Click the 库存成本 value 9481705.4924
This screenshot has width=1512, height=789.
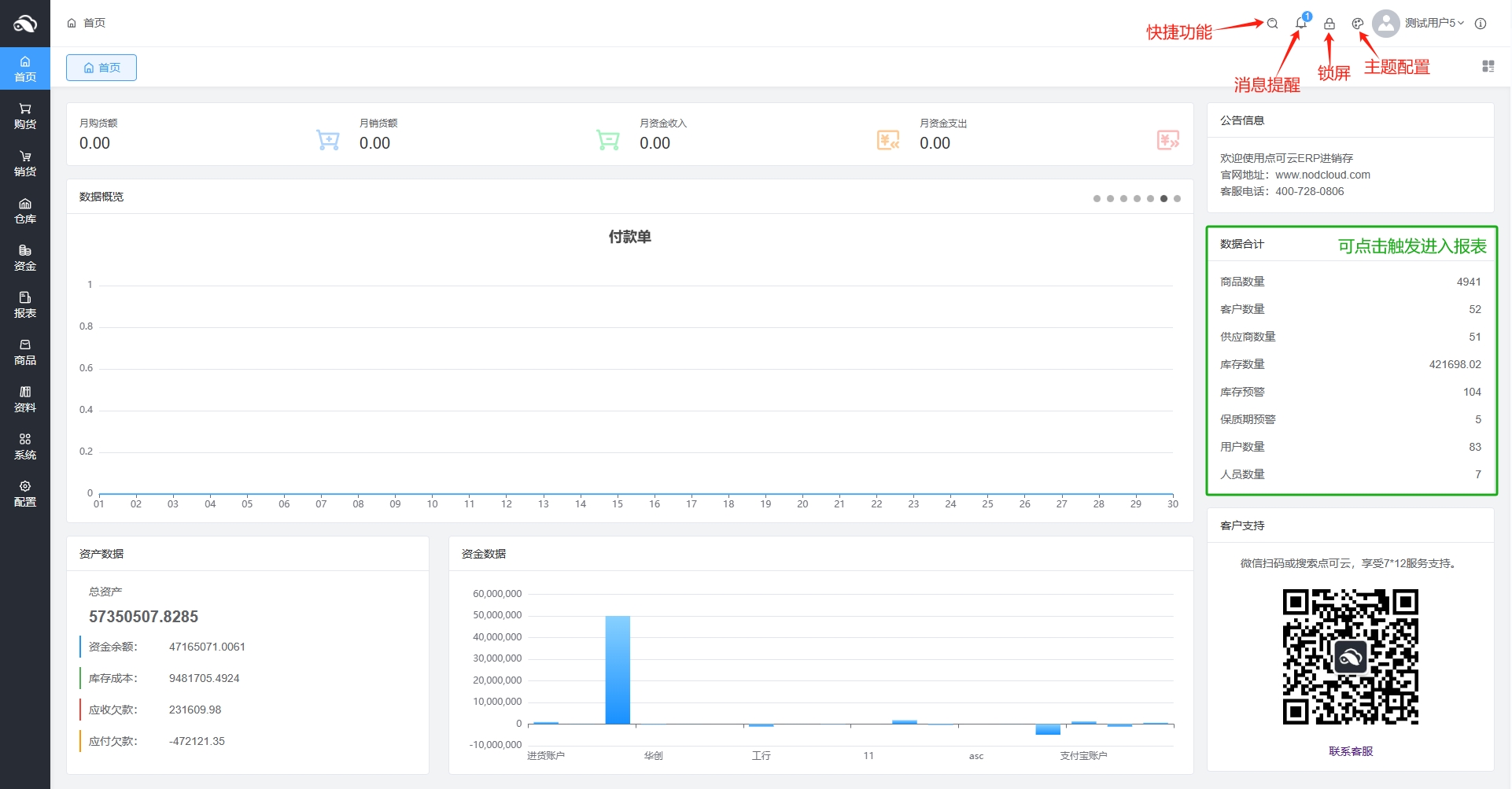204,678
